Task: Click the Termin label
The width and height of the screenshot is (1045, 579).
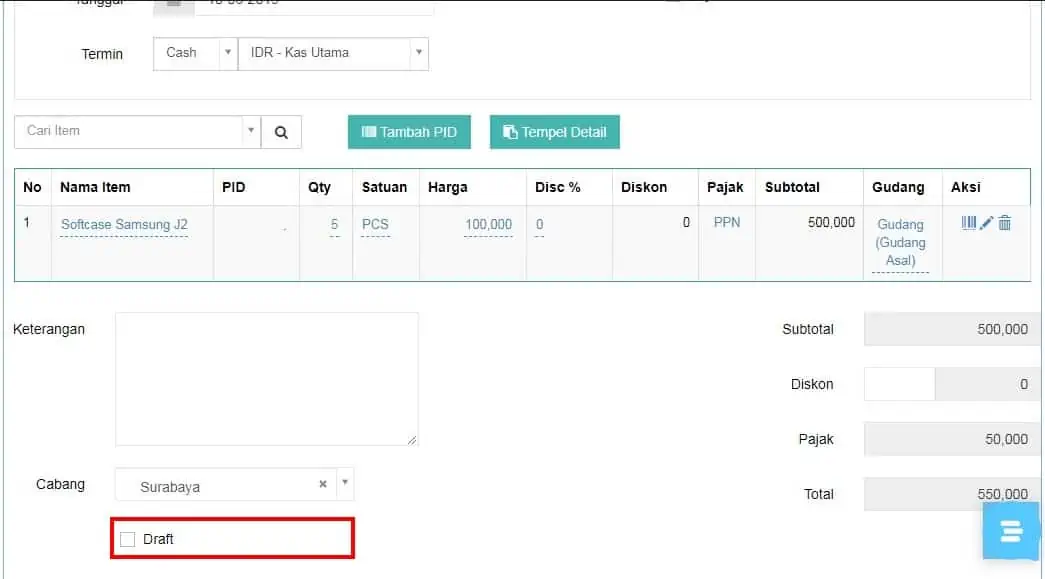Action: tap(102, 54)
